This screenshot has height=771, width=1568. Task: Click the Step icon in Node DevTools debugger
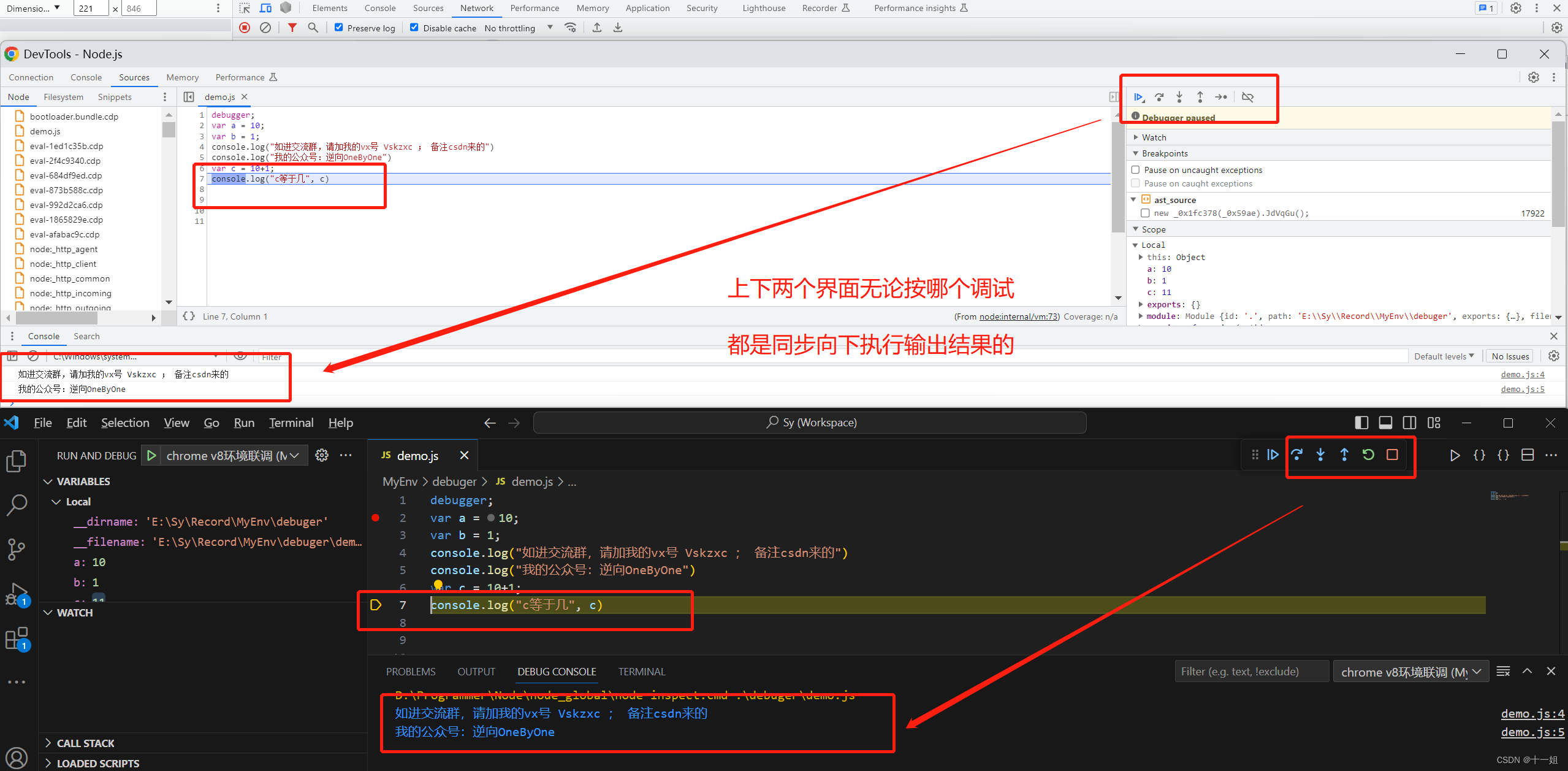[1221, 97]
